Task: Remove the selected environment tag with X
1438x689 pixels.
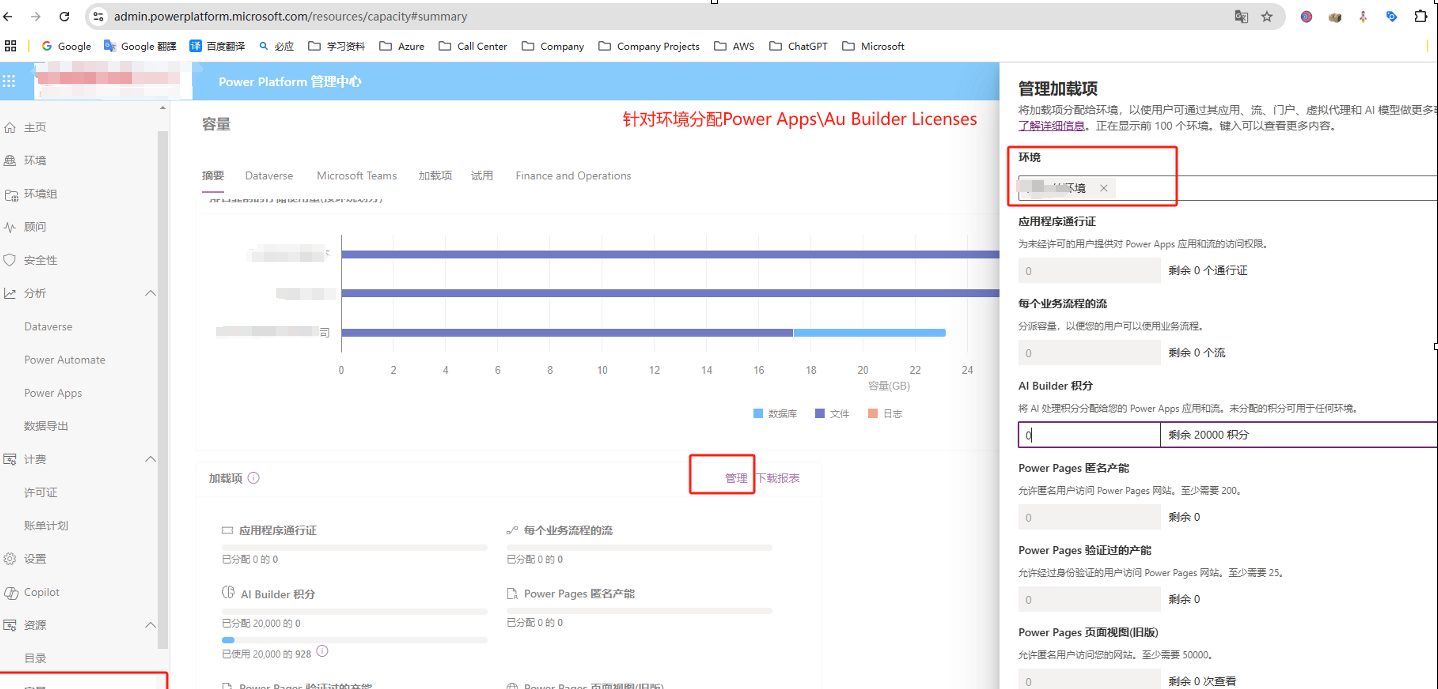Action: (1103, 188)
